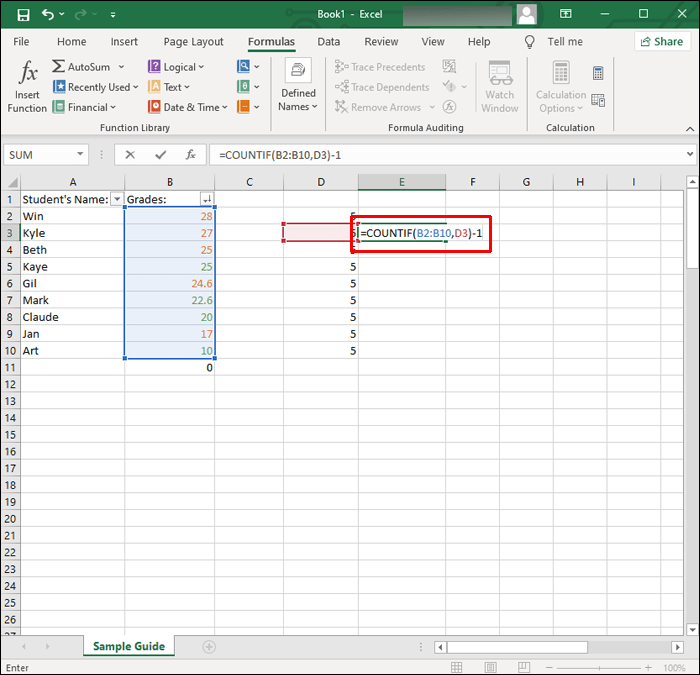Open the File tab
The height and width of the screenshot is (675, 700).
pos(21,42)
